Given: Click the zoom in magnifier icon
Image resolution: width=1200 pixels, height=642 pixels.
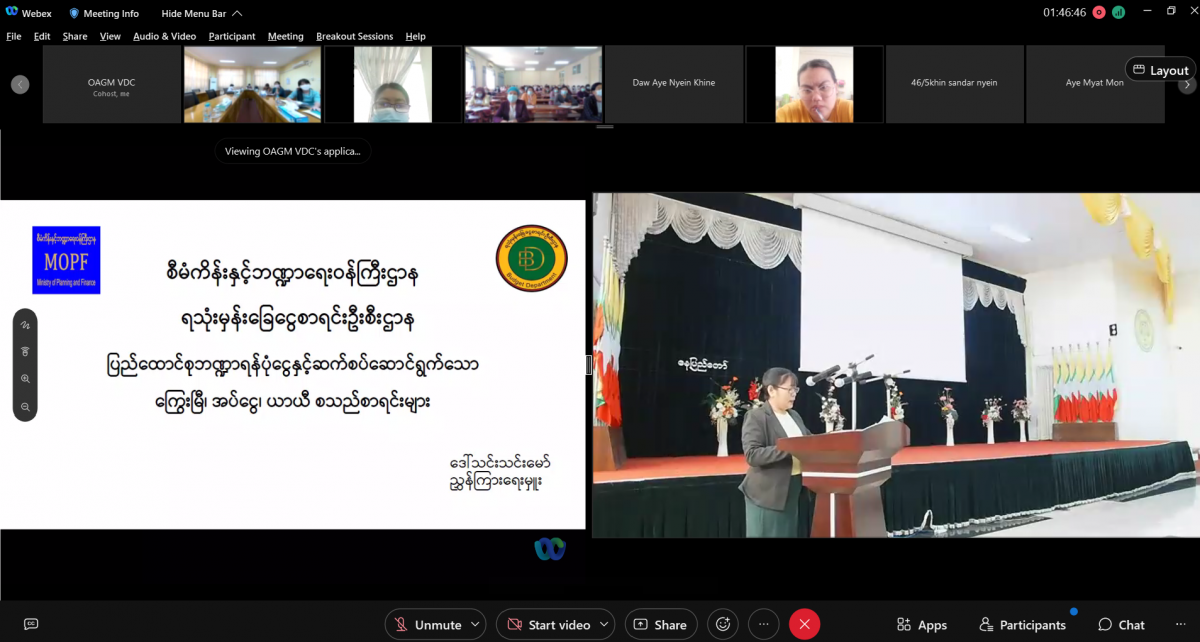Looking at the screenshot, I should click(25, 380).
